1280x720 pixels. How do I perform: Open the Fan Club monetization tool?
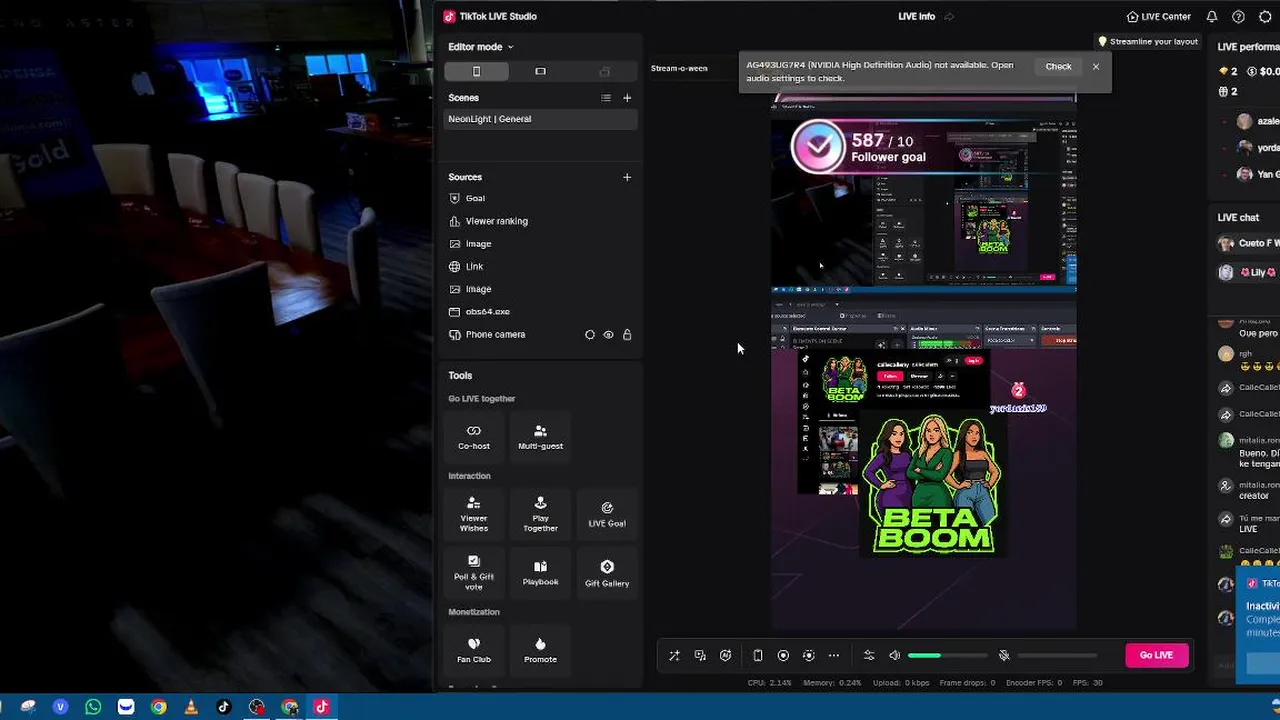click(474, 650)
